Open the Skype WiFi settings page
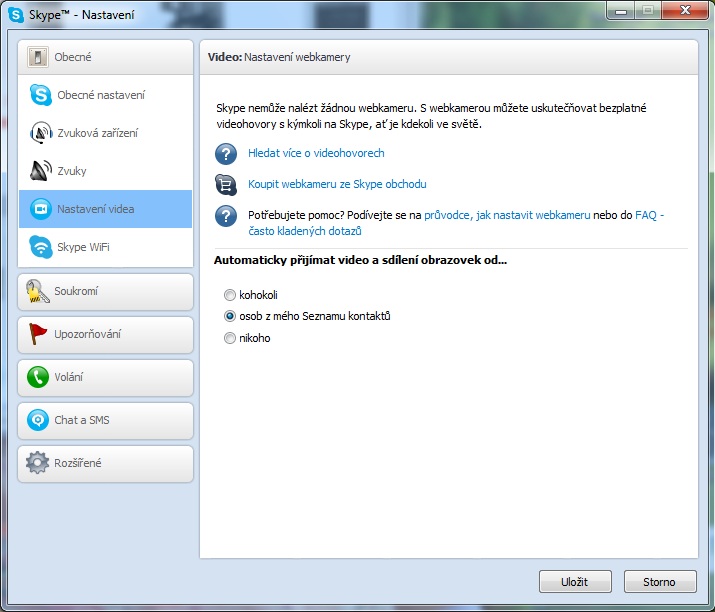This screenshot has width=715, height=612. 105,247
